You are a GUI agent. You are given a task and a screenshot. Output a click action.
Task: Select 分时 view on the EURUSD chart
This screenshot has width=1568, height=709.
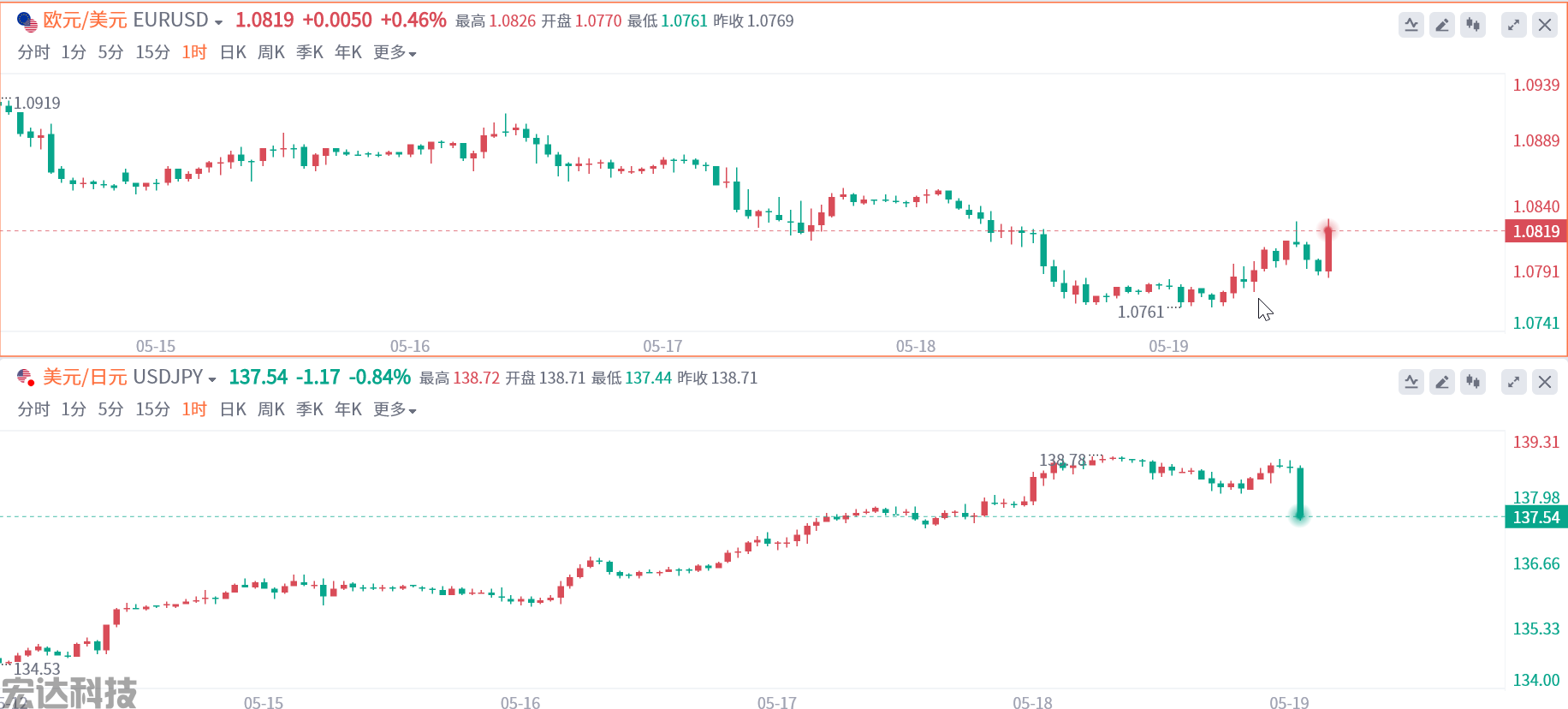33,53
